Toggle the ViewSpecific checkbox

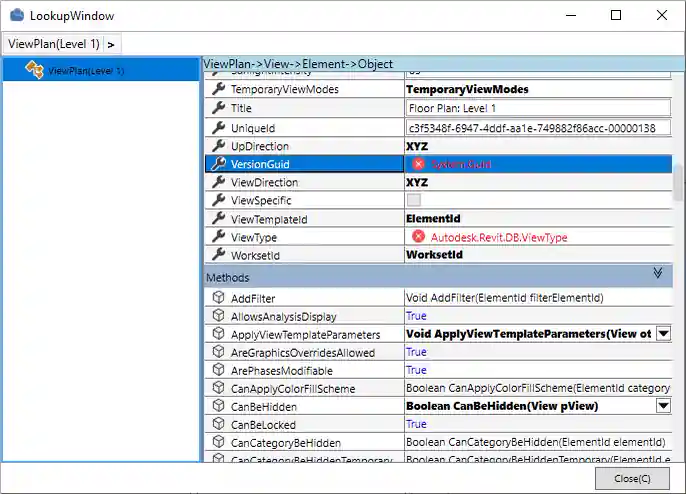[413, 200]
